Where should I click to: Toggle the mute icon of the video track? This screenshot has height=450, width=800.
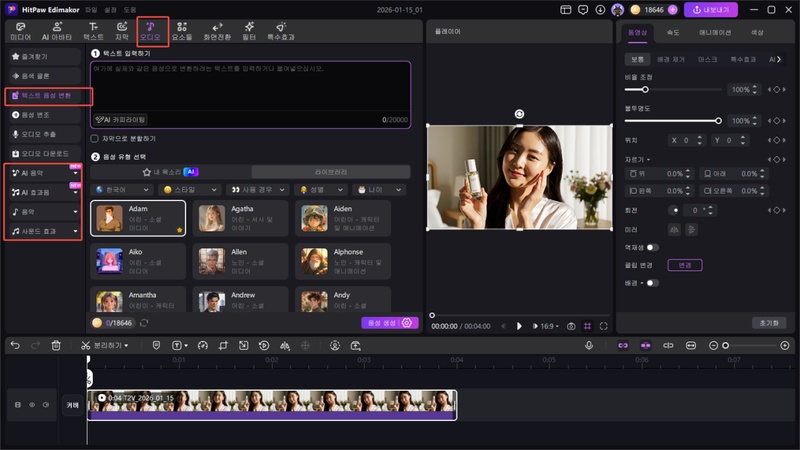[x=46, y=405]
